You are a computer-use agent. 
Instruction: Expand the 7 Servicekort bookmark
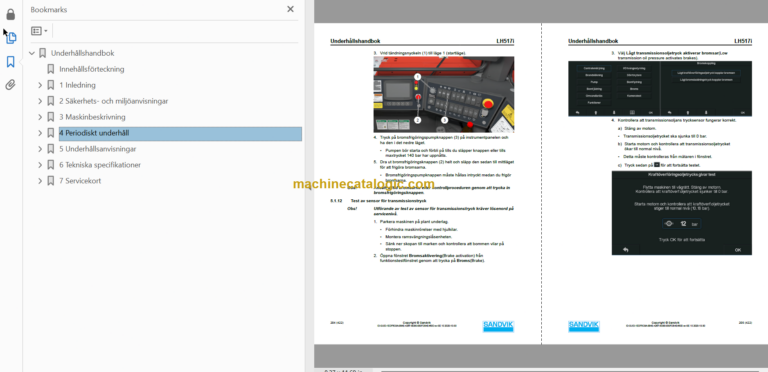point(40,181)
